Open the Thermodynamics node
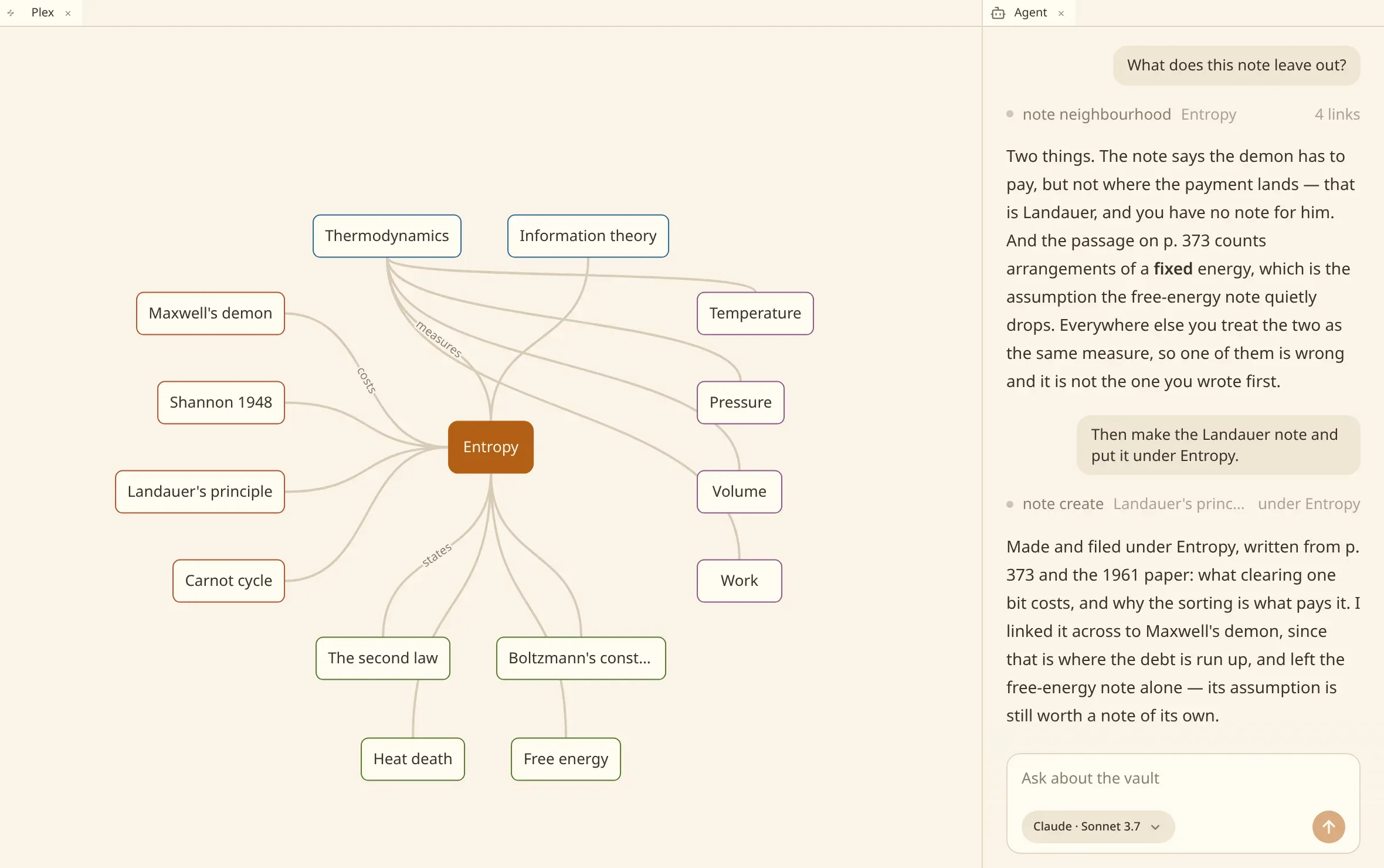1384x868 pixels. coord(387,236)
